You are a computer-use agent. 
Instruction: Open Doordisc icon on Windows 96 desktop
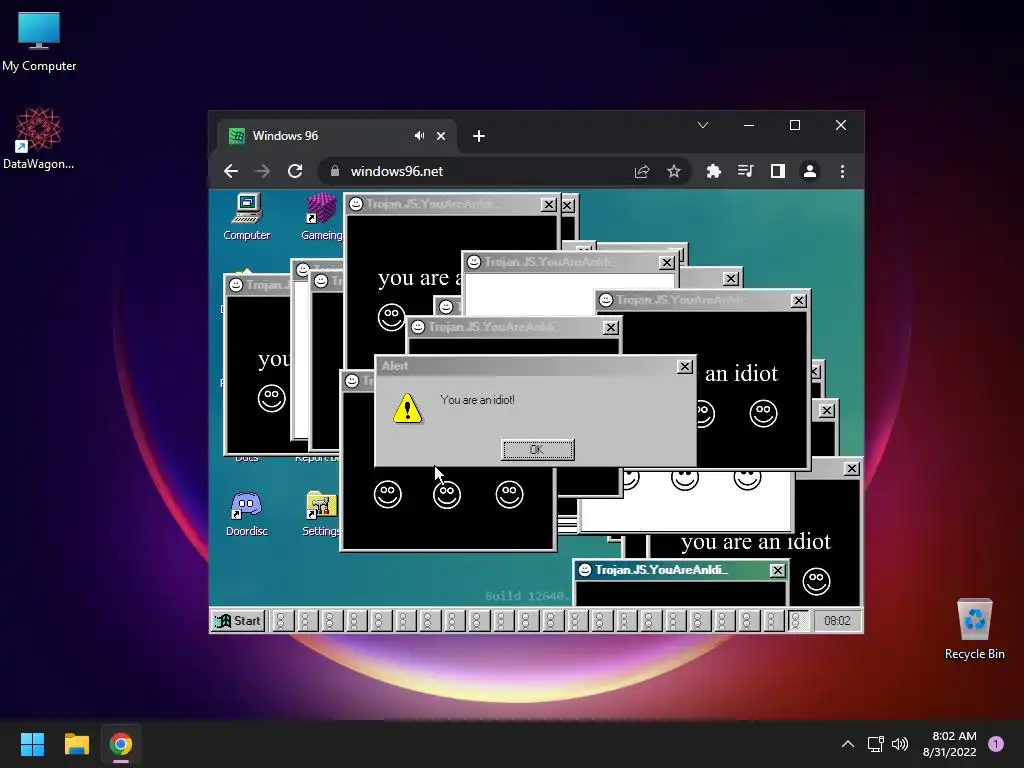coord(246,514)
